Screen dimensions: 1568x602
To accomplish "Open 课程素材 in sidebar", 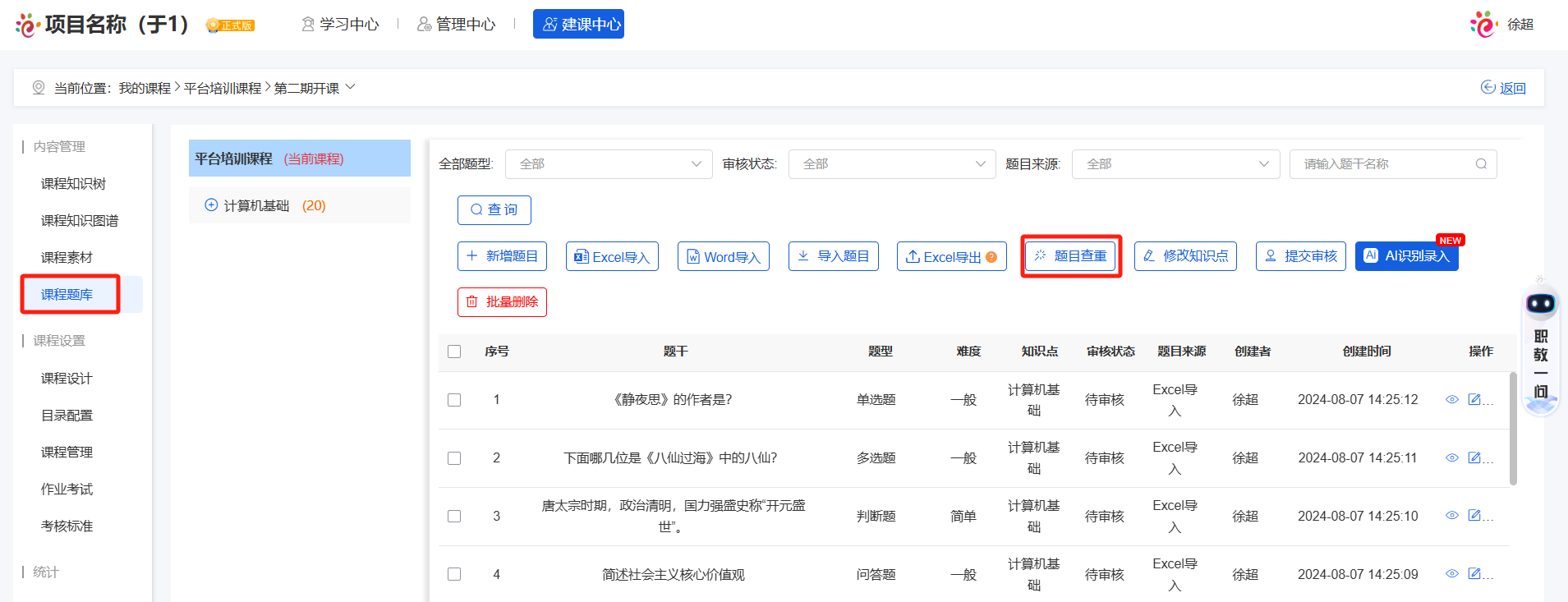I will coord(67,258).
